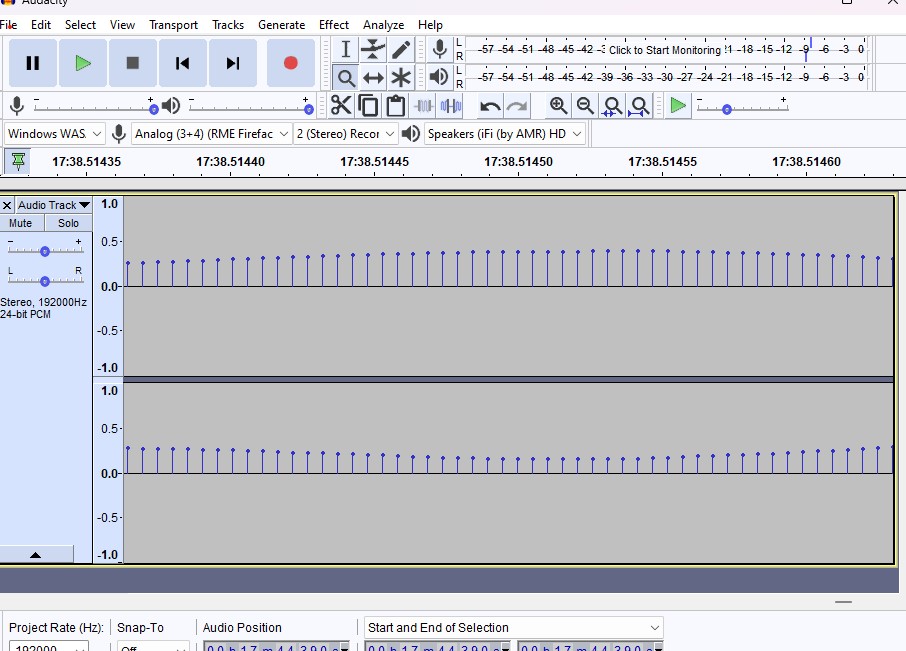Click the recording volume slider handle
This screenshot has width=906, height=651.
point(153,109)
